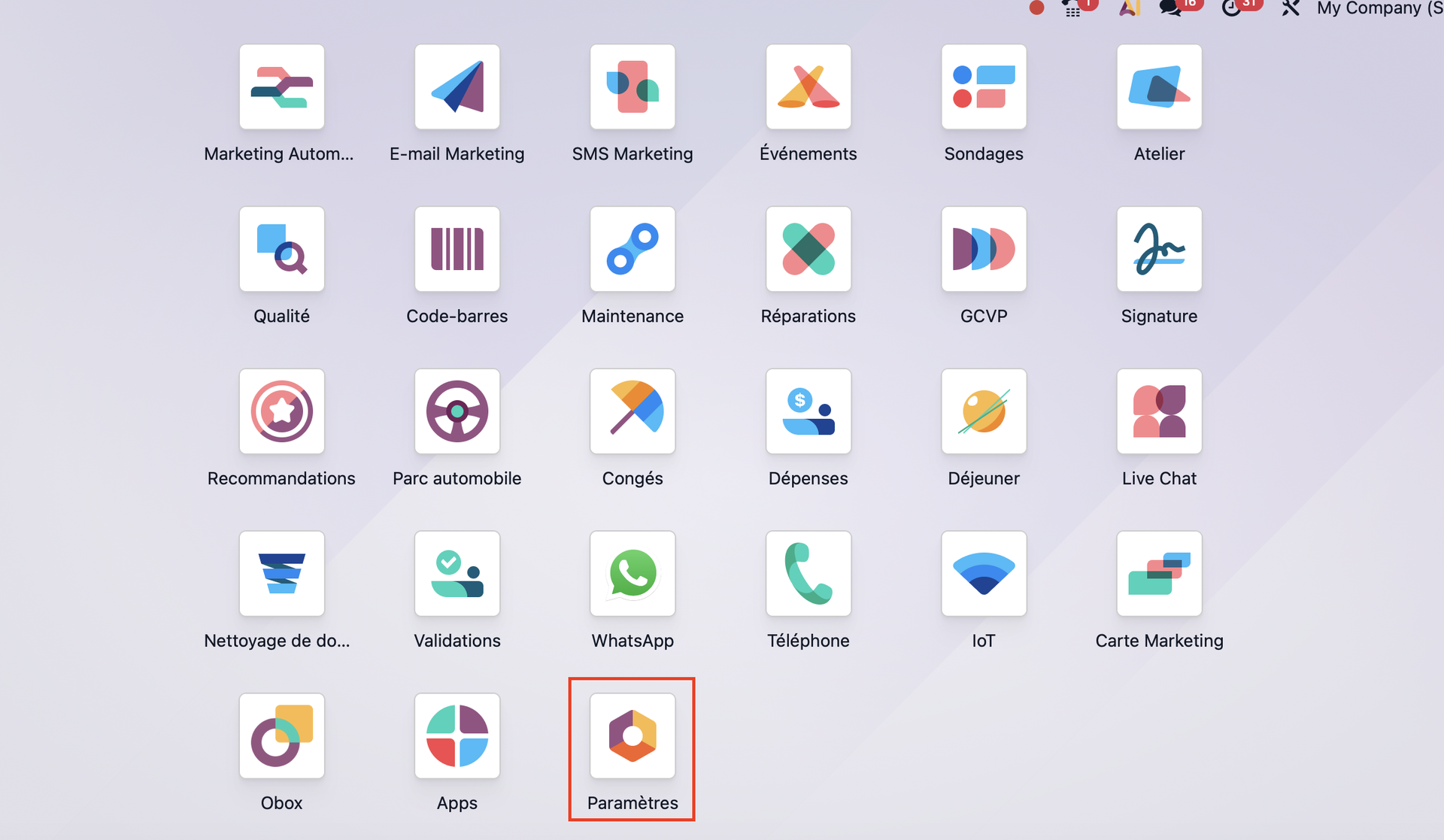Open the My Company switcher
This screenshot has width=1444, height=840.
(1380, 8)
